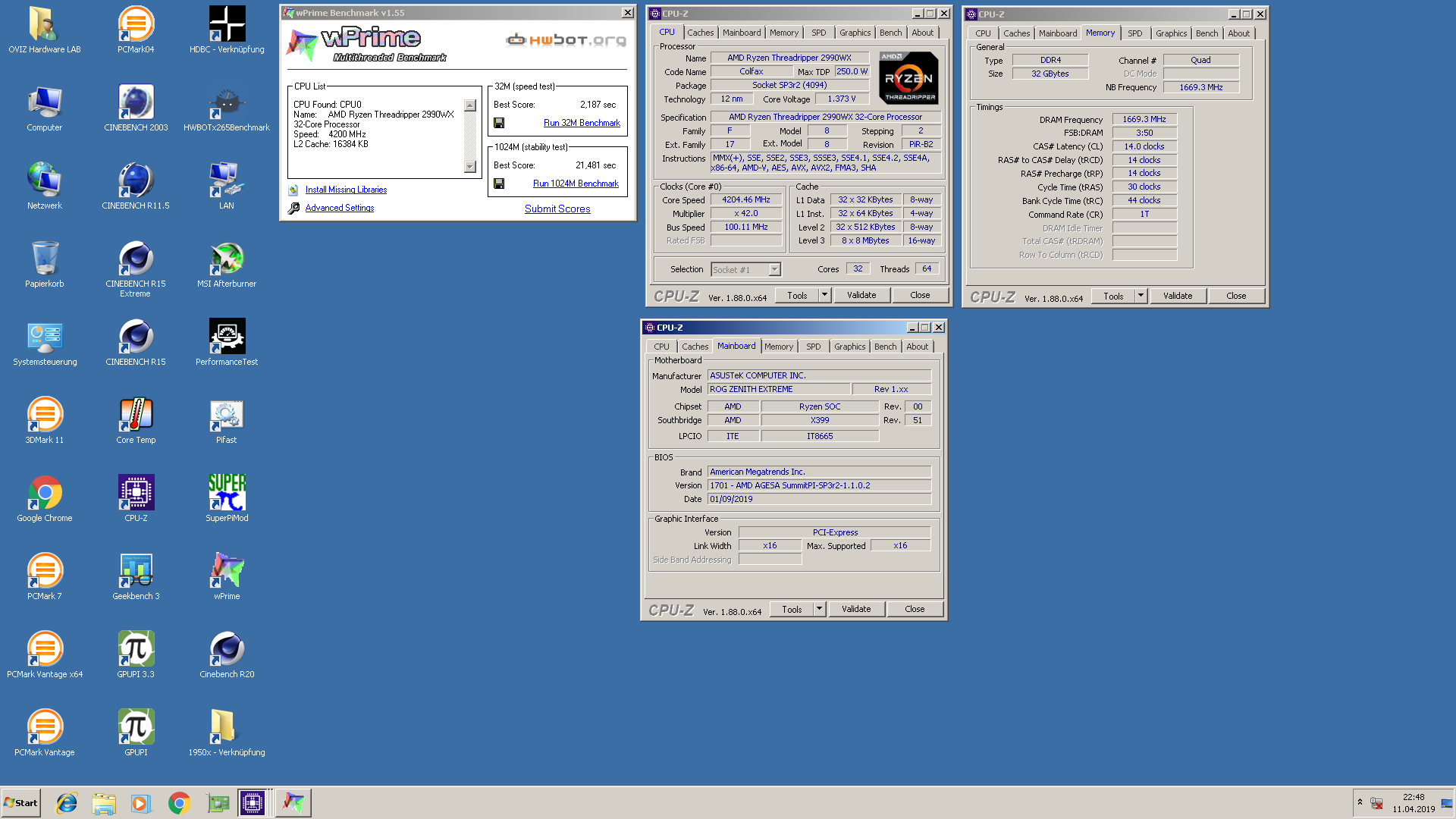Open the Start menu

(20, 803)
